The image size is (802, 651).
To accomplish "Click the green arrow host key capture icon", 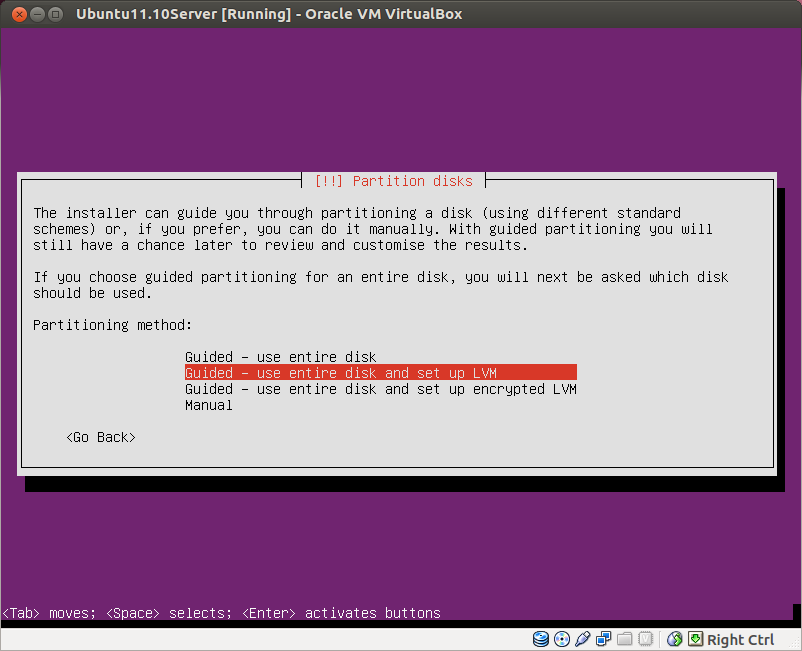I will 696,639.
